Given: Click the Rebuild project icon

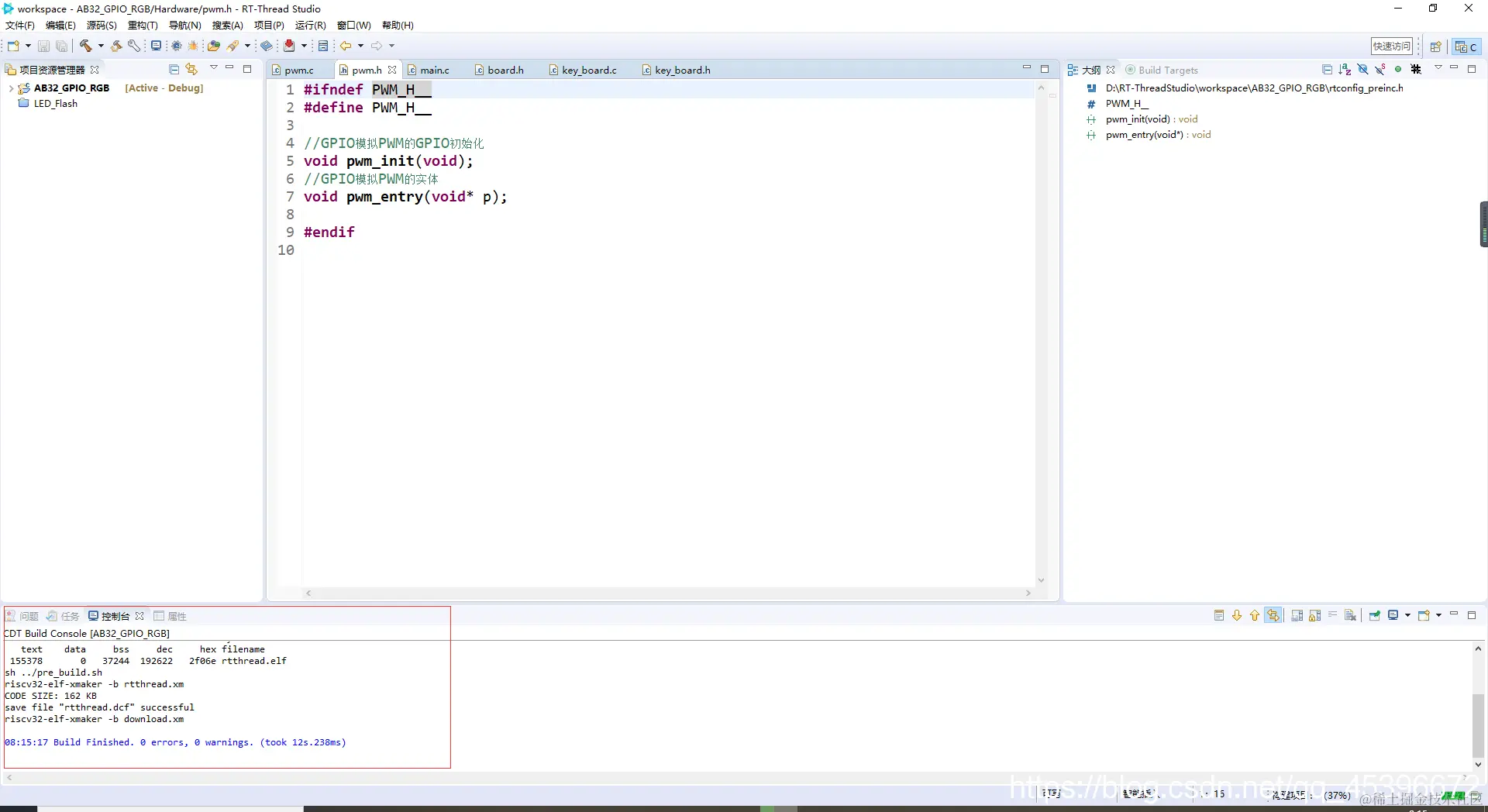Looking at the screenshot, I should point(116,46).
